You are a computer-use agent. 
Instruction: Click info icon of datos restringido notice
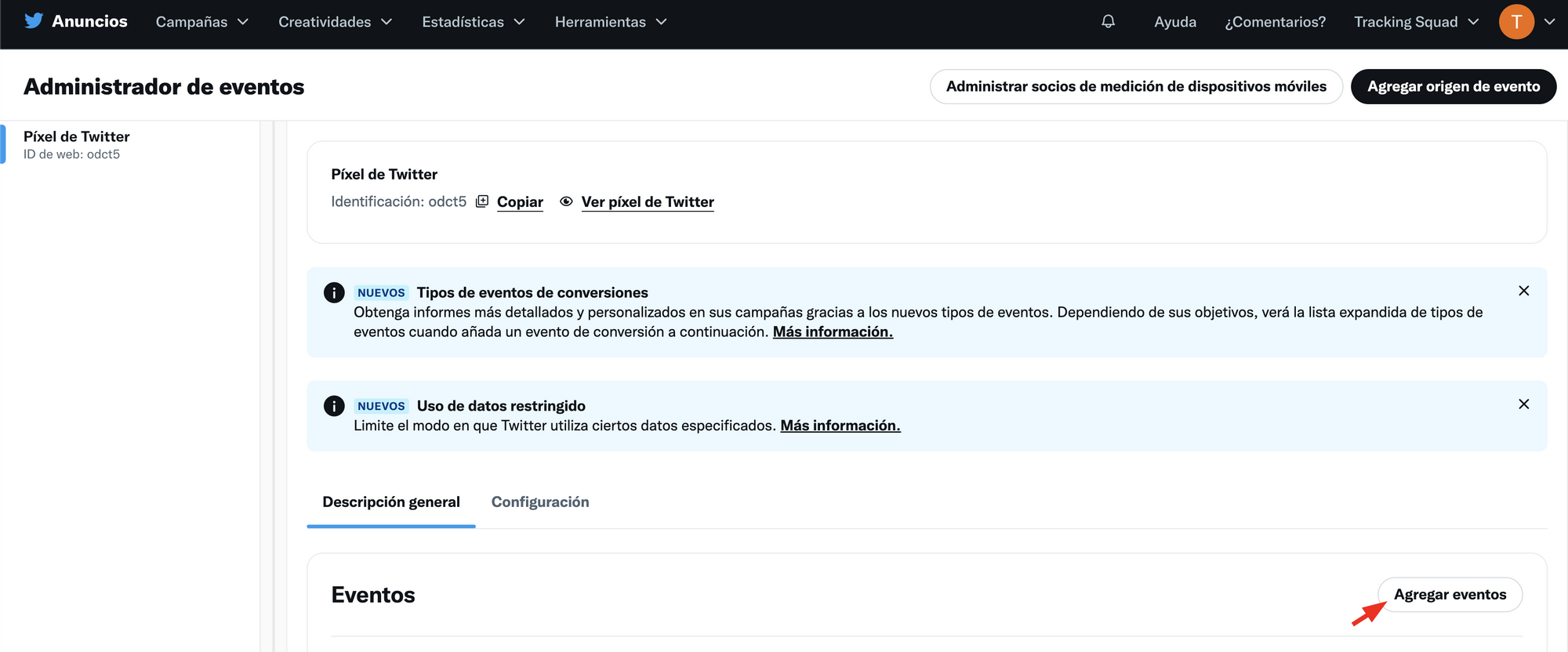tap(334, 406)
